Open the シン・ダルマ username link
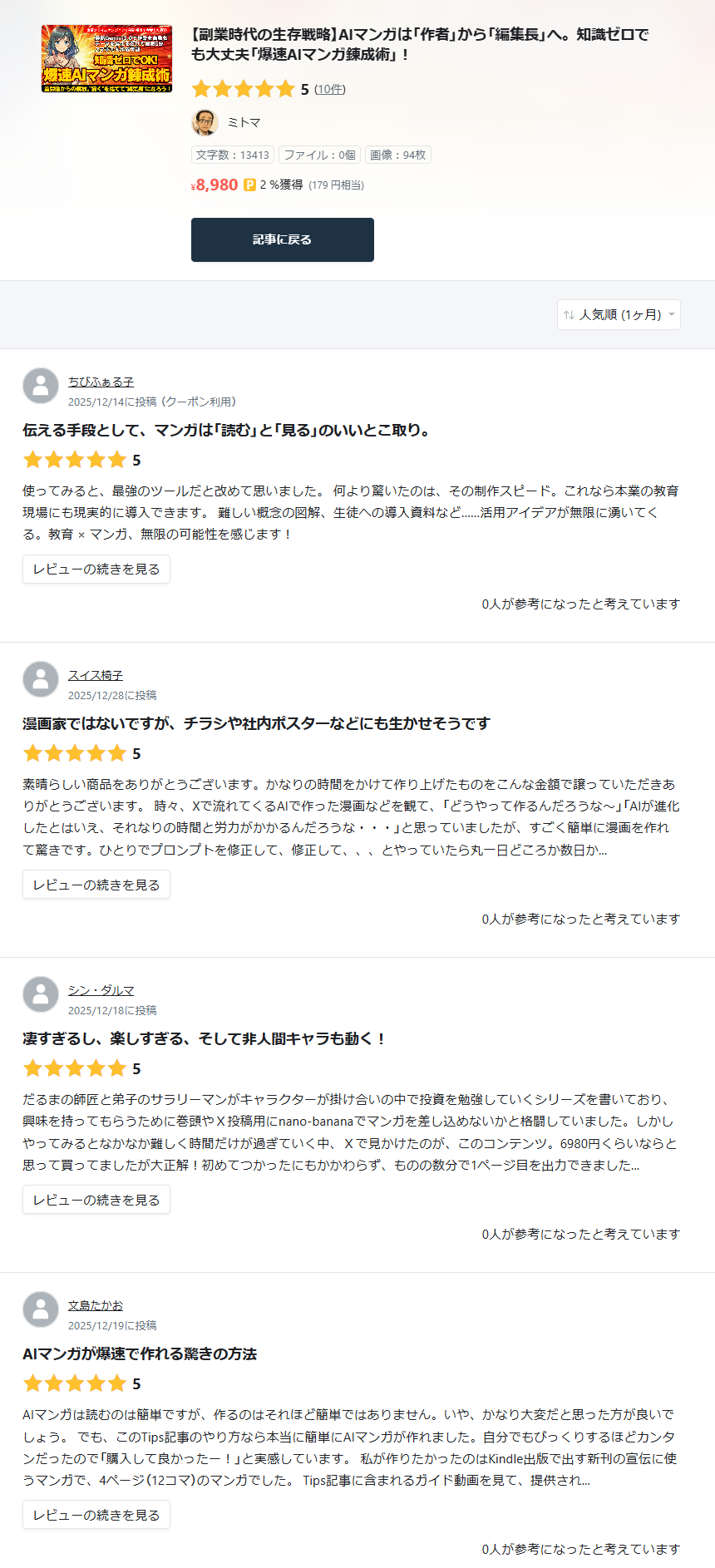715x1568 pixels. [101, 990]
